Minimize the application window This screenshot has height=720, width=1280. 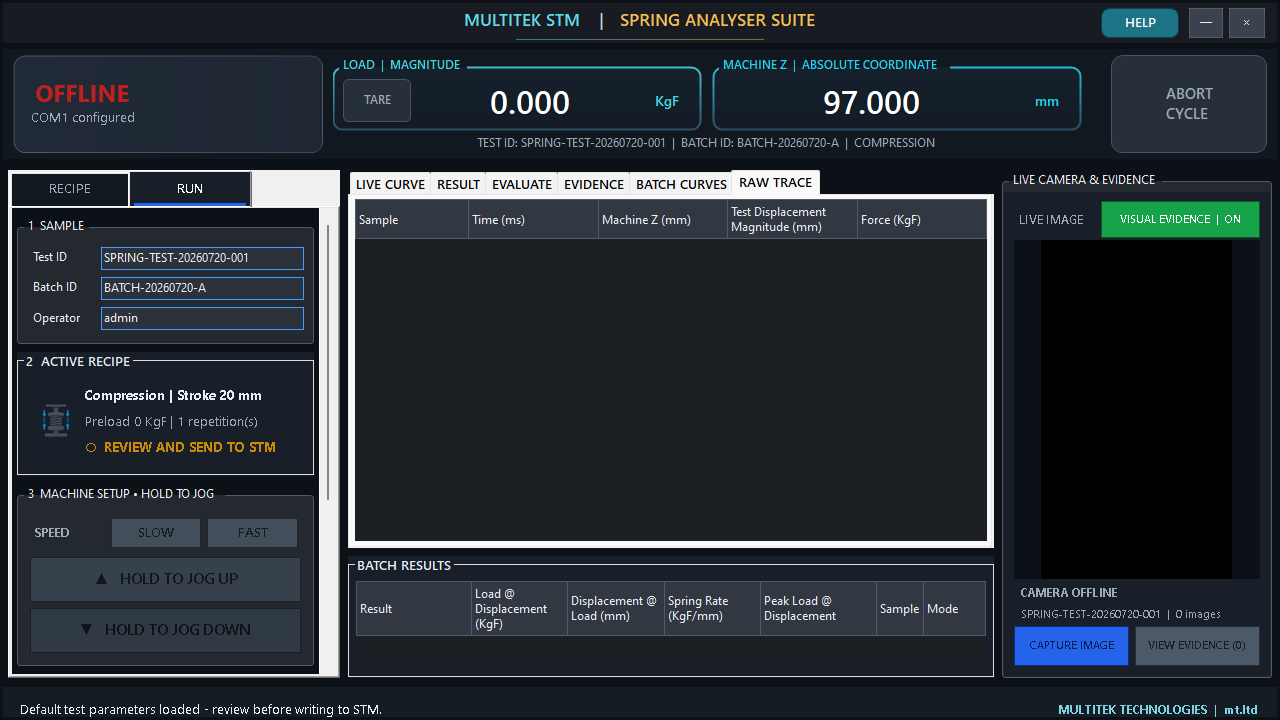1206,22
